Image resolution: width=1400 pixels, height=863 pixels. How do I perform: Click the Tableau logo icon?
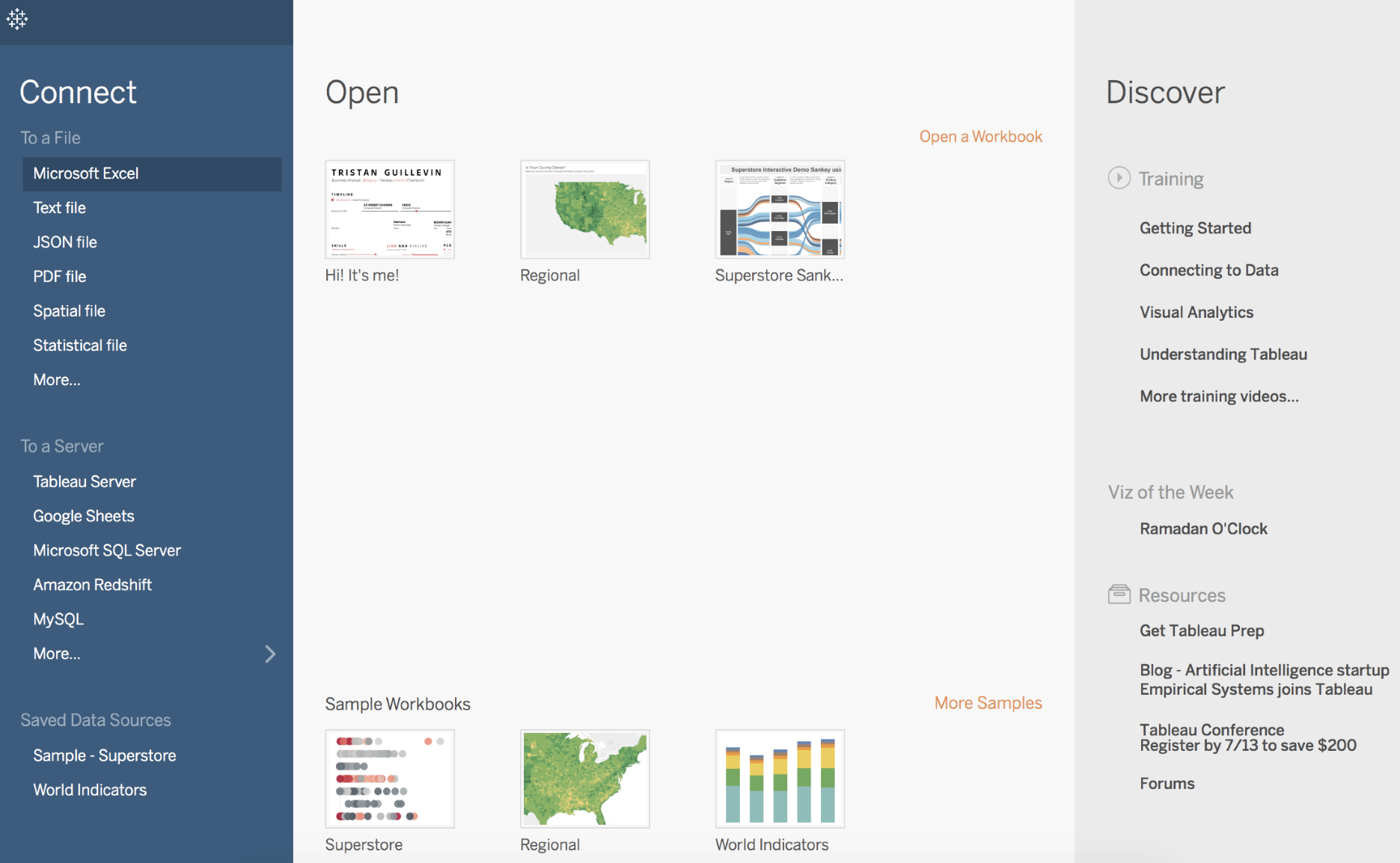point(17,19)
